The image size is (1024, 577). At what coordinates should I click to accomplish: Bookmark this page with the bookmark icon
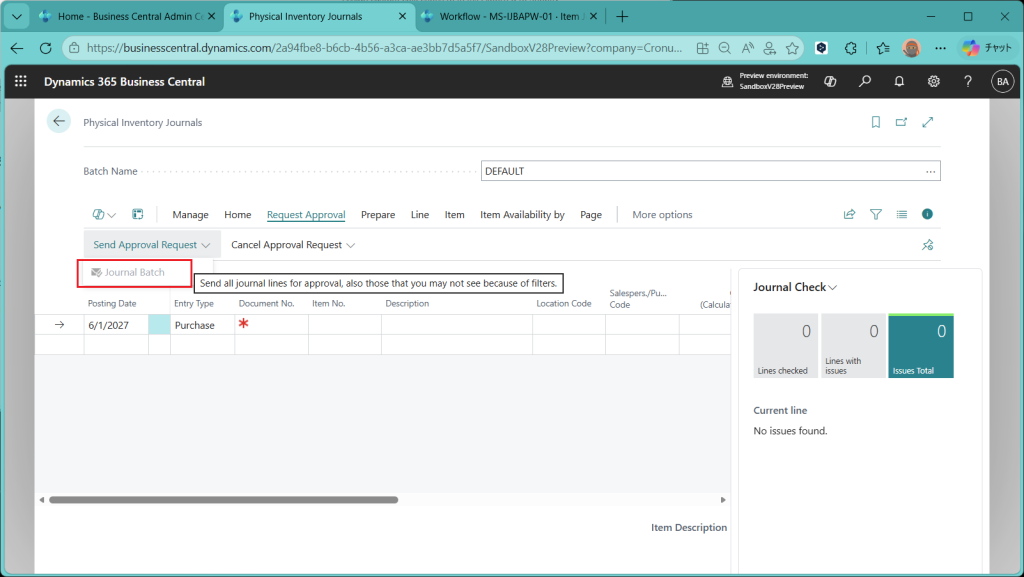(x=876, y=122)
